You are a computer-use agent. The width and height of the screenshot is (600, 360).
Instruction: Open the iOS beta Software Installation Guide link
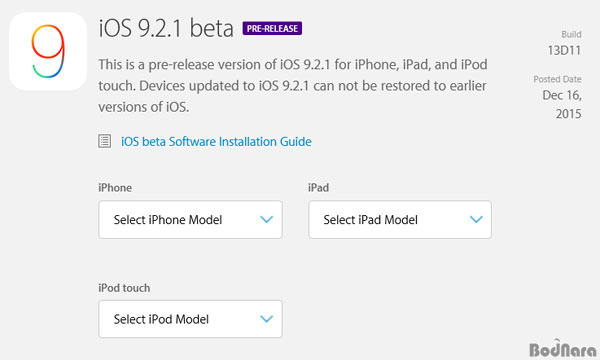tap(216, 142)
